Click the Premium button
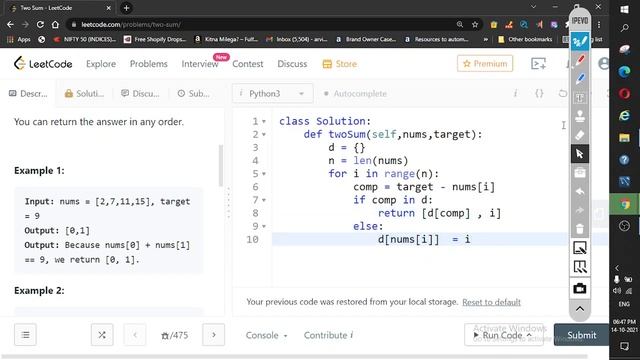Image resolution: width=640 pixels, height=360 pixels. point(485,64)
